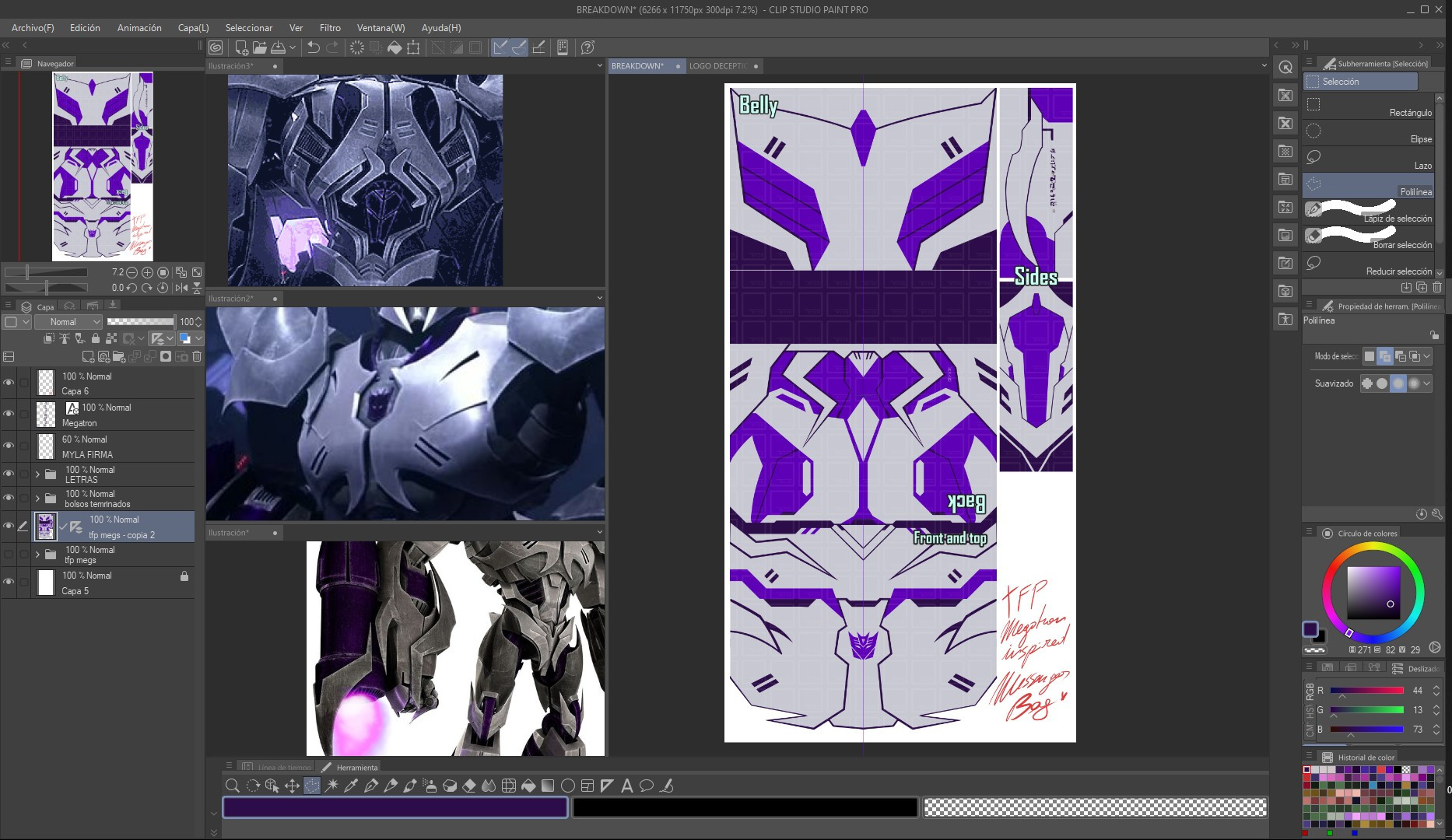Open selection mode dropdown arrow
The height and width of the screenshot is (840, 1452).
coord(1427,356)
